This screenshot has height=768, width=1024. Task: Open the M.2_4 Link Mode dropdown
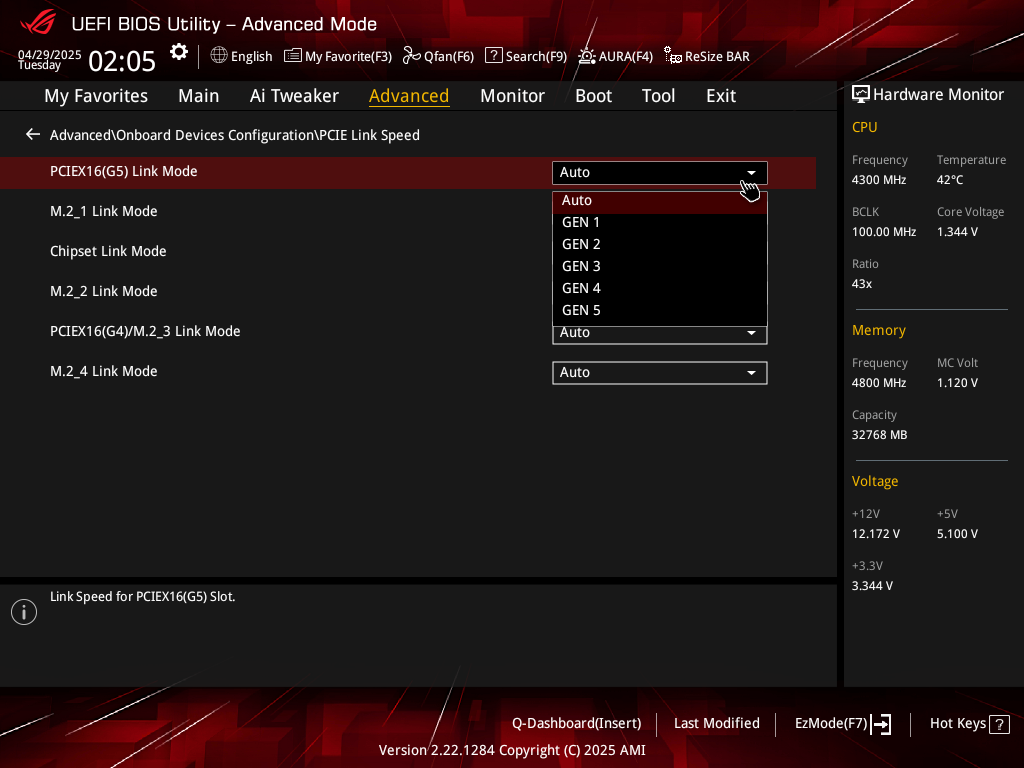660,373
